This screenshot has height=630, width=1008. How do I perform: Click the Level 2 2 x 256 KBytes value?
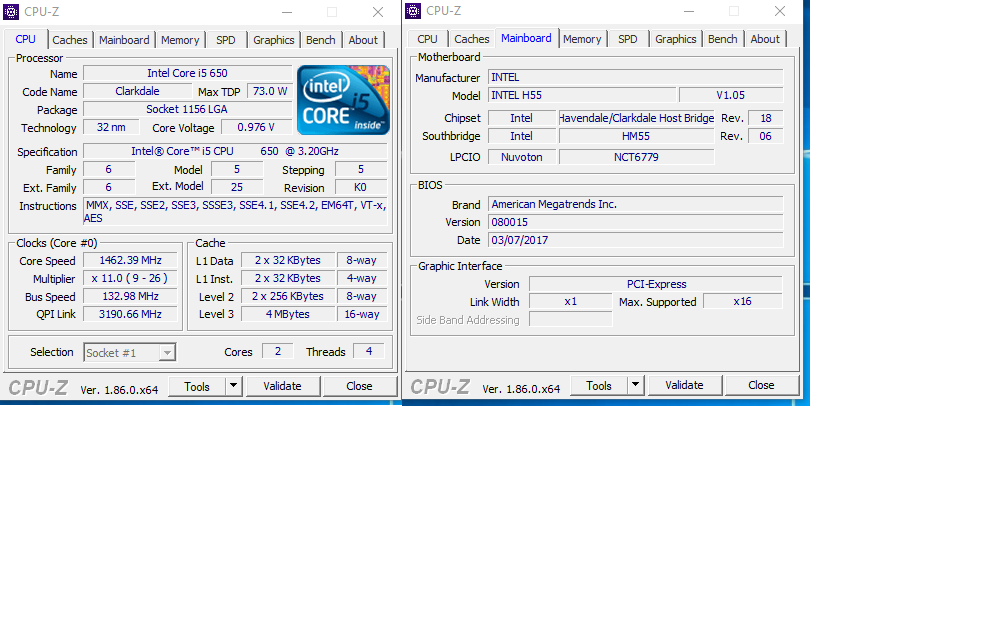click(x=288, y=296)
